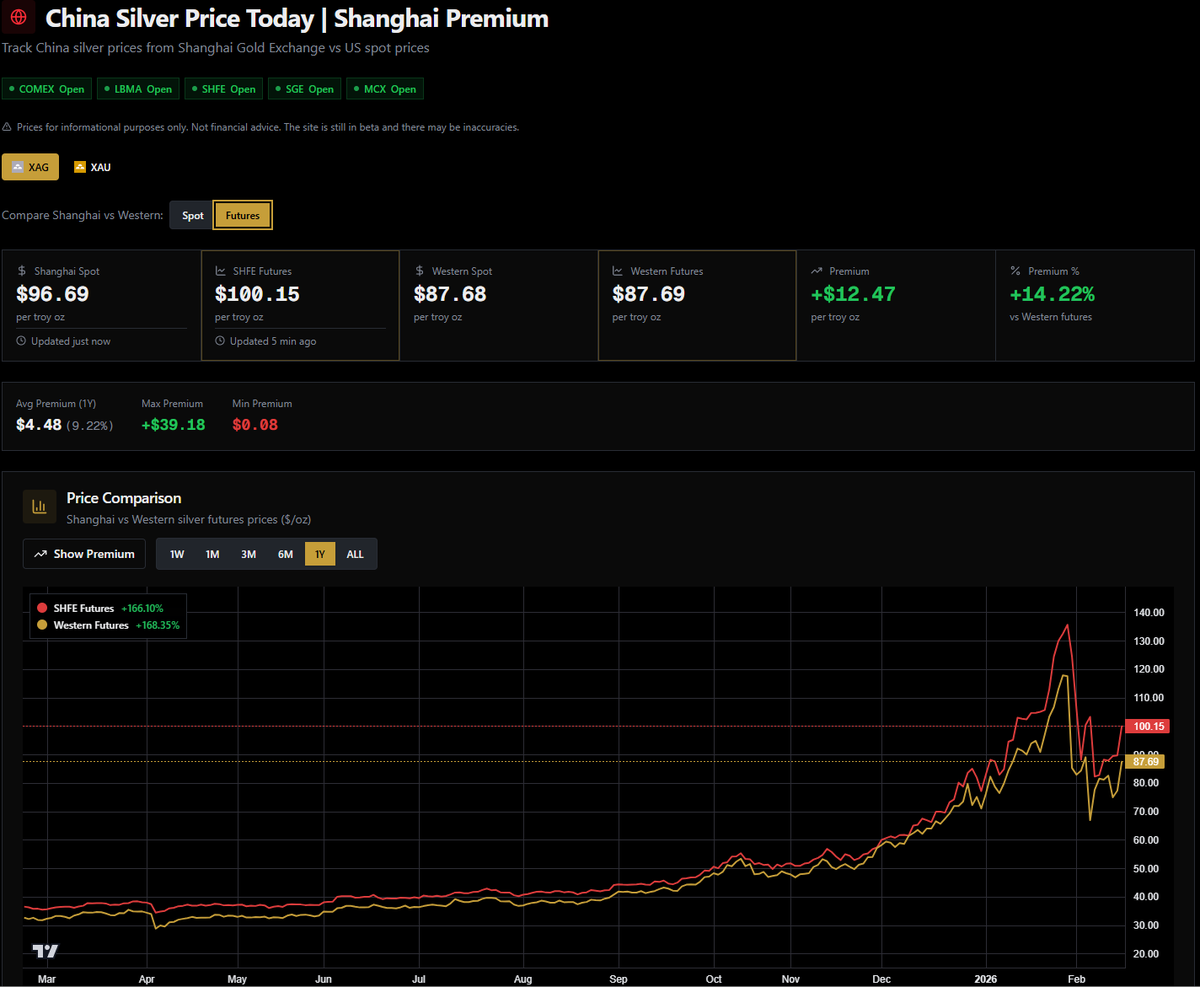
Task: Click the Avg Premium $4.48 value
Action: tap(38, 424)
